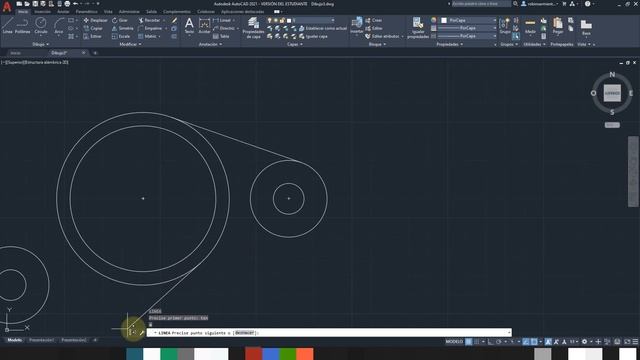Choose the Copiar tool
Screen dimensions: 640x360
point(93,28)
